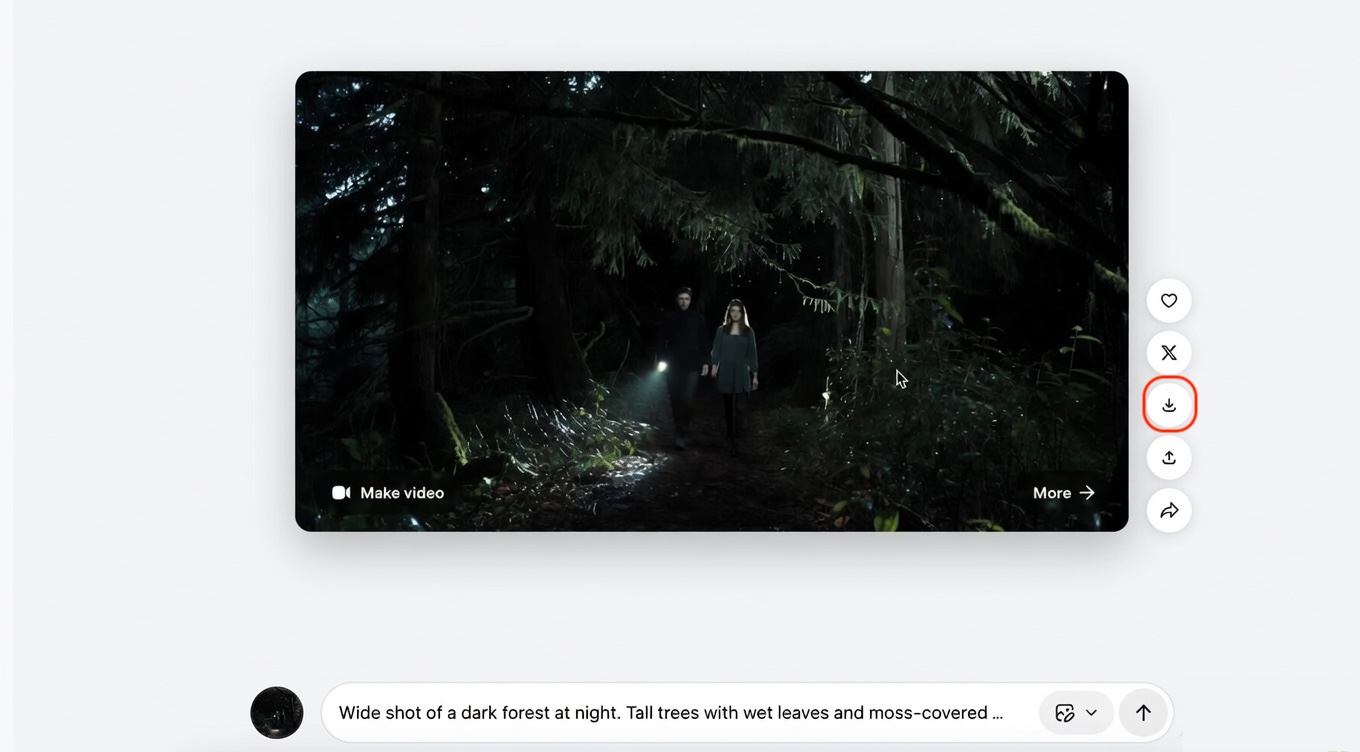Click the upload arrow icon
The height and width of the screenshot is (752, 1360).
[x=1168, y=458]
